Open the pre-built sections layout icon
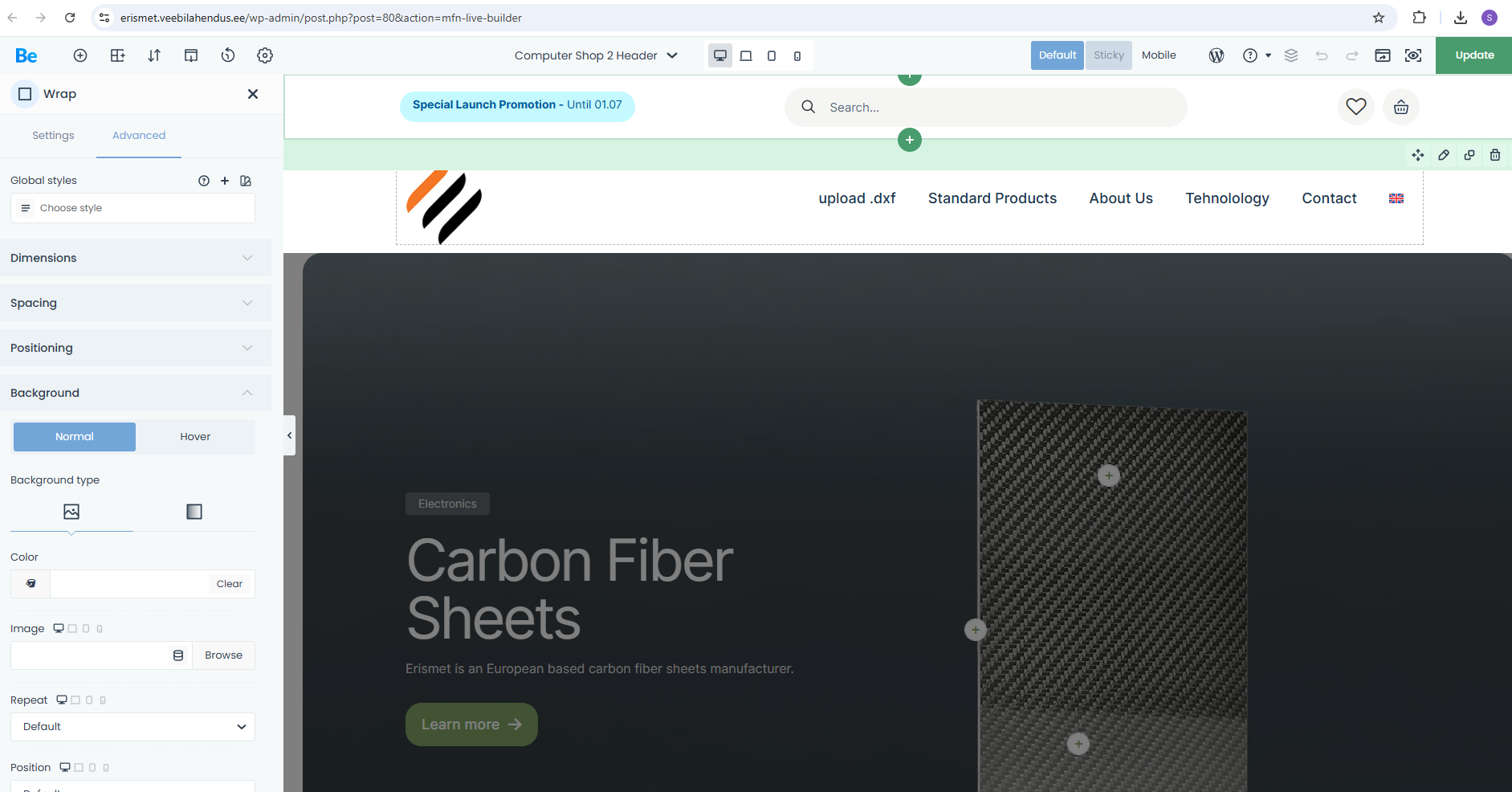The image size is (1512, 792). point(117,55)
